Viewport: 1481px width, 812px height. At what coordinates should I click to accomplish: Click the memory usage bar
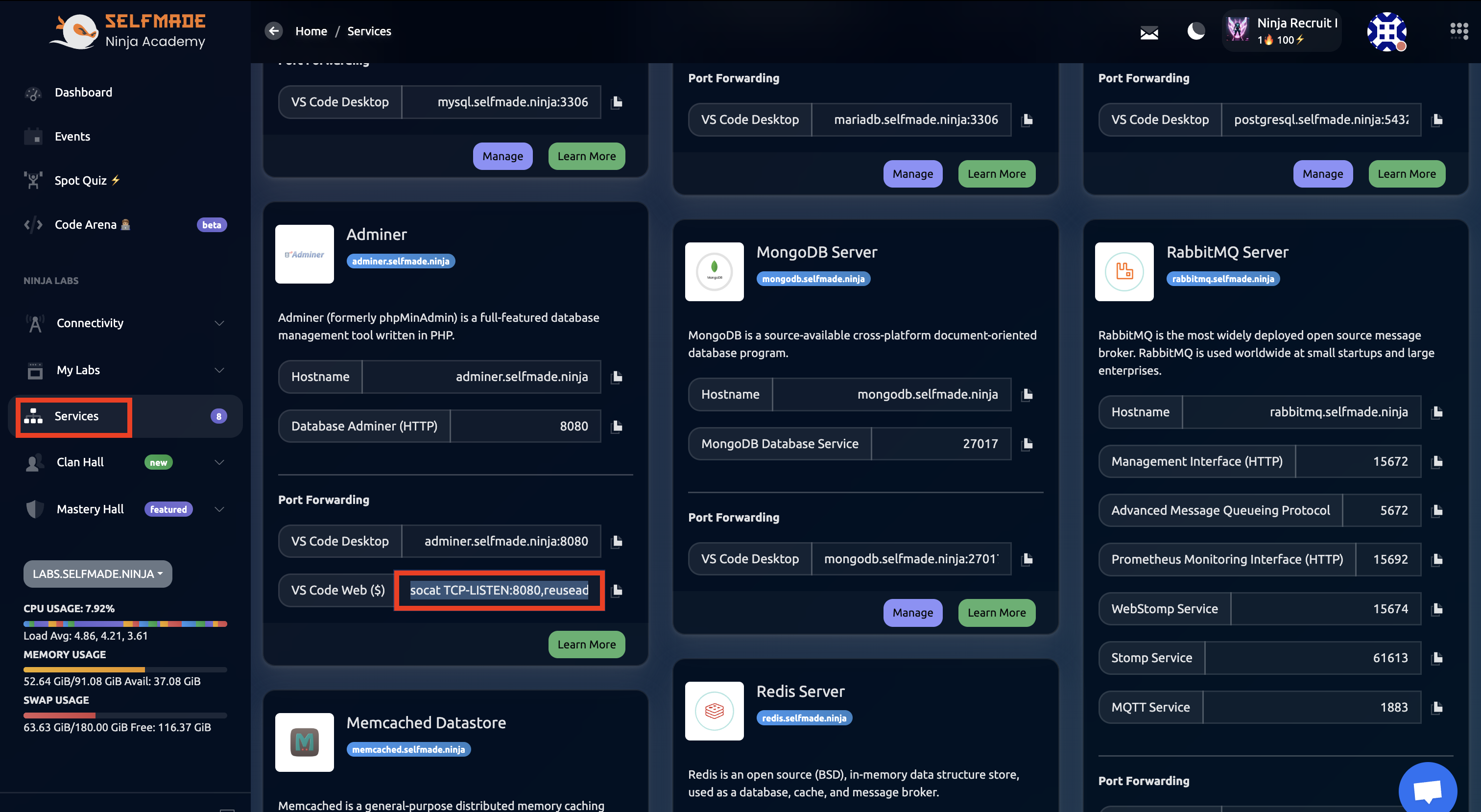click(125, 670)
